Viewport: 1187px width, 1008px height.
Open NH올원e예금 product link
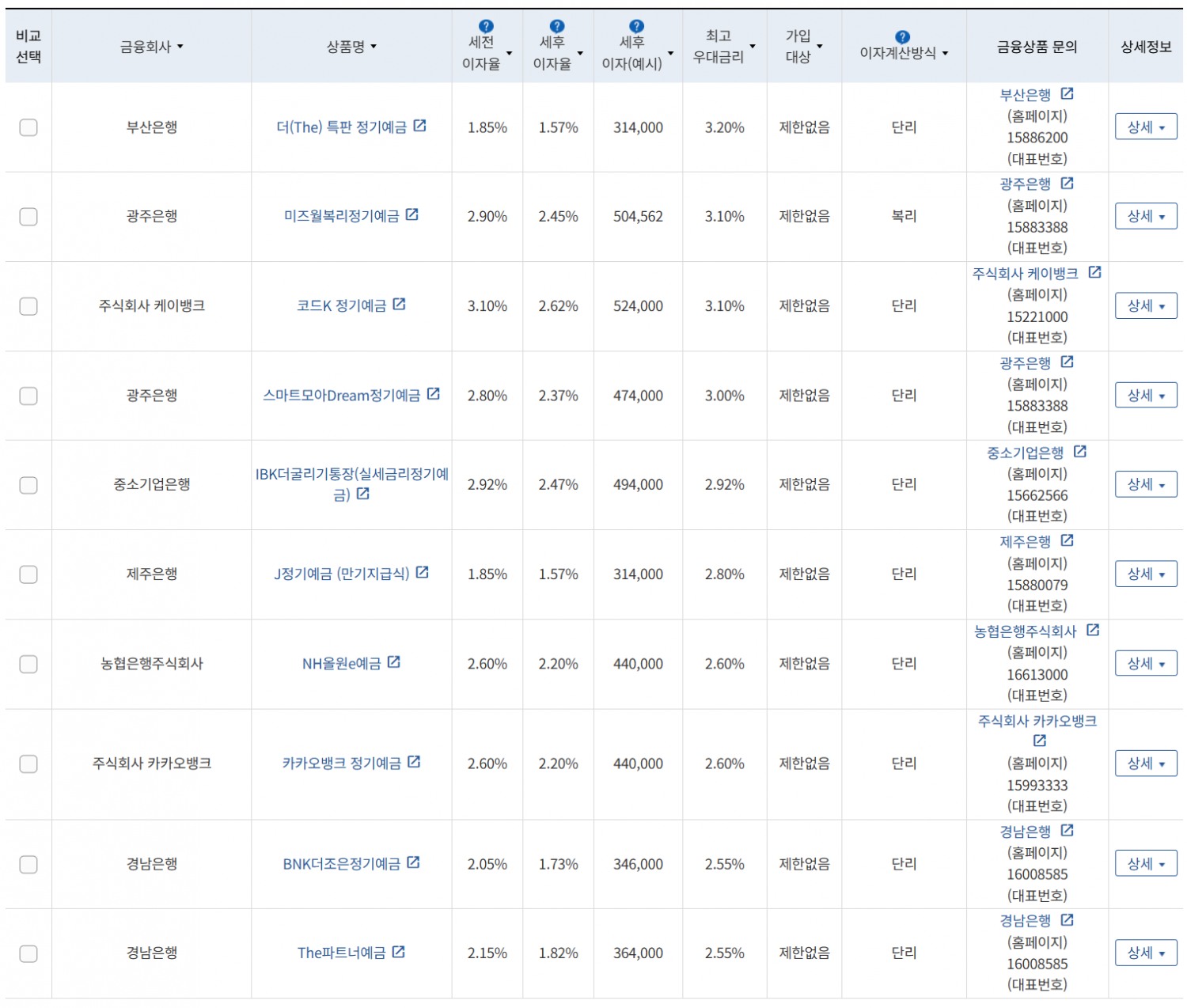[342, 664]
